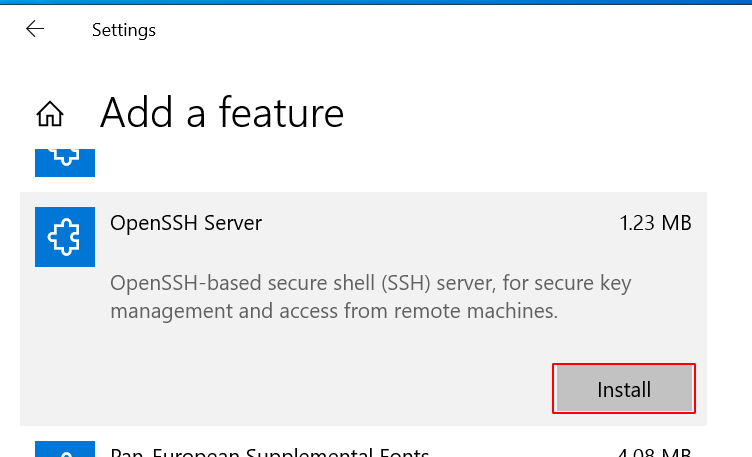Click the Pan-European Supplemental Fonts feature icon
Viewport: 752px width, 457px height.
(65, 450)
